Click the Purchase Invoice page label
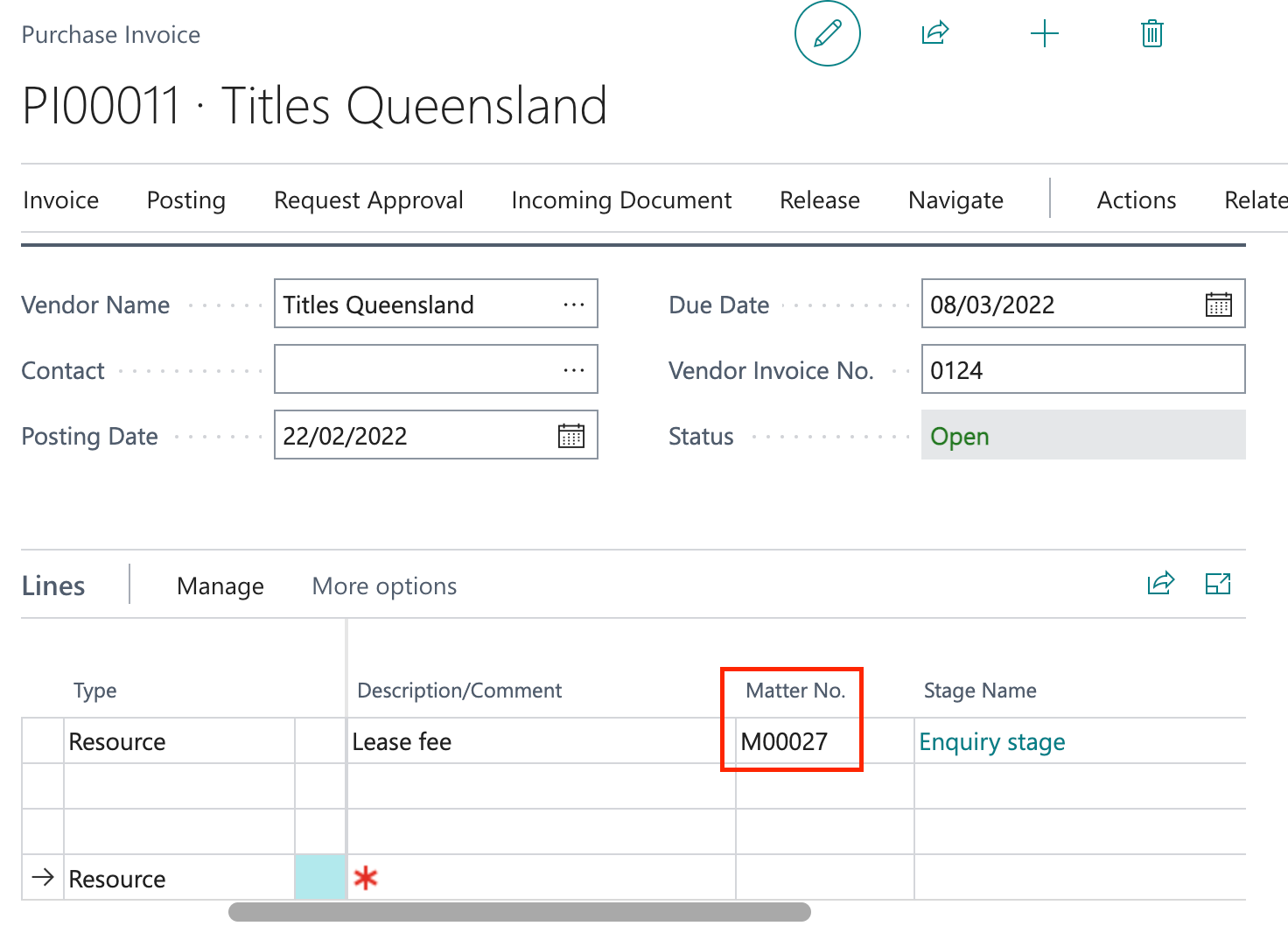 111,35
